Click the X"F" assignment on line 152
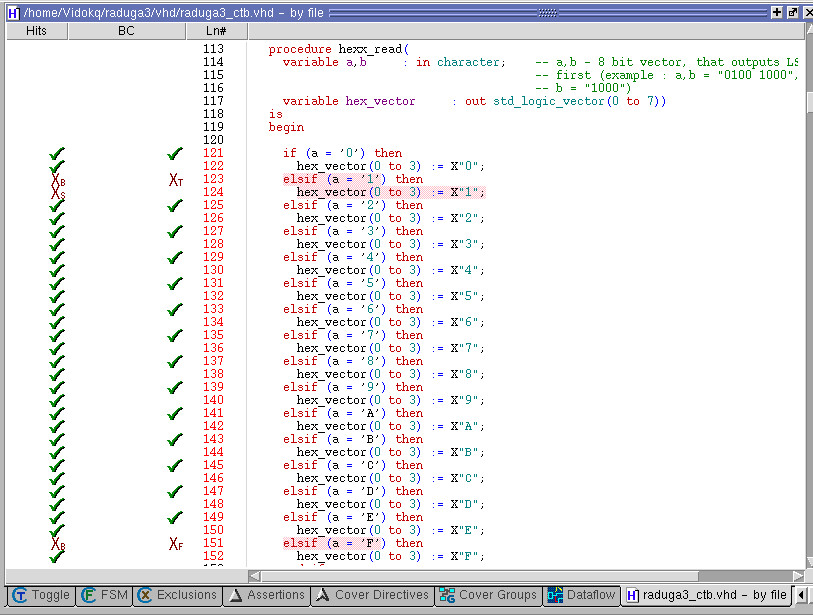Screen dimensions: 813x615 coord(390,556)
